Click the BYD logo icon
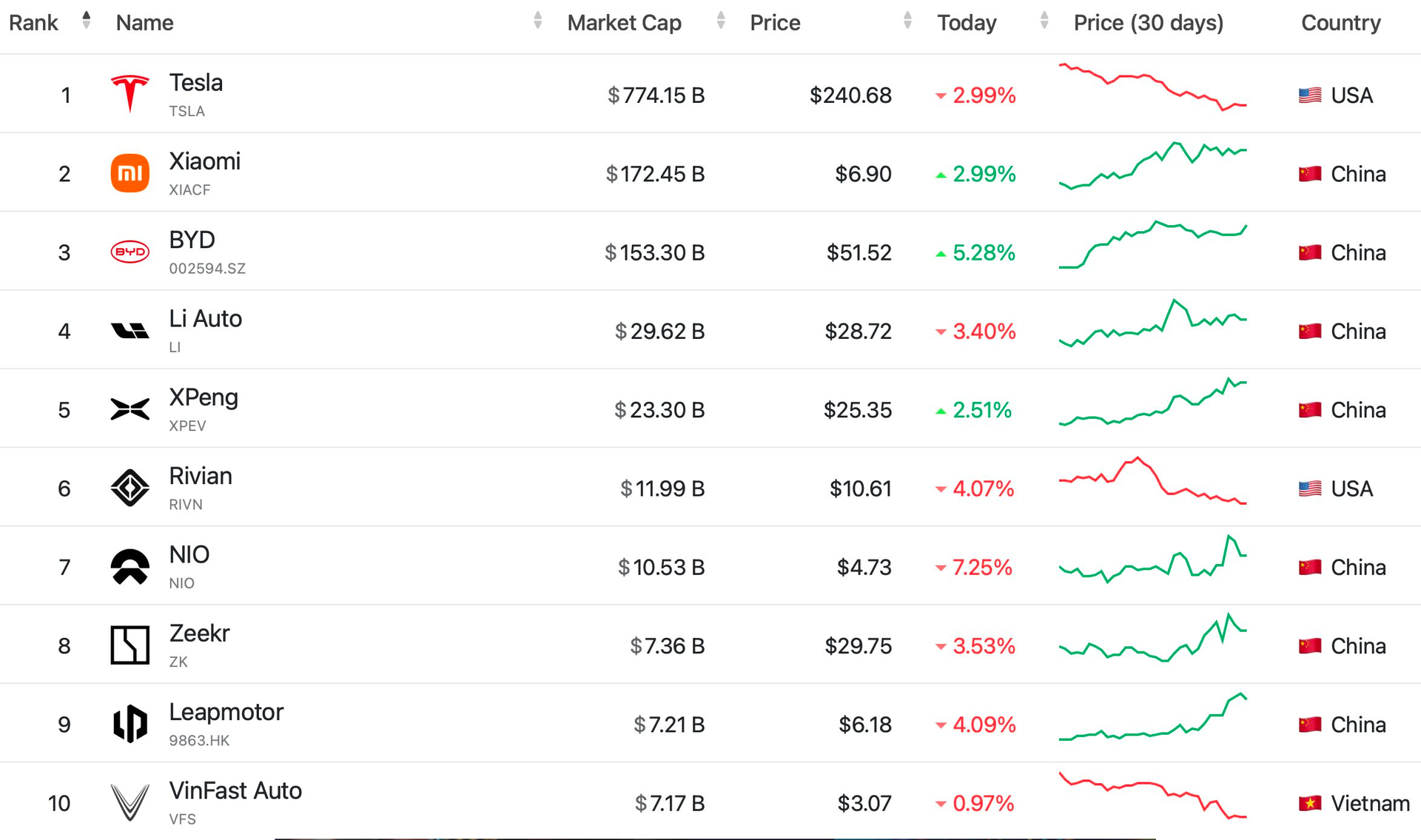 130,252
